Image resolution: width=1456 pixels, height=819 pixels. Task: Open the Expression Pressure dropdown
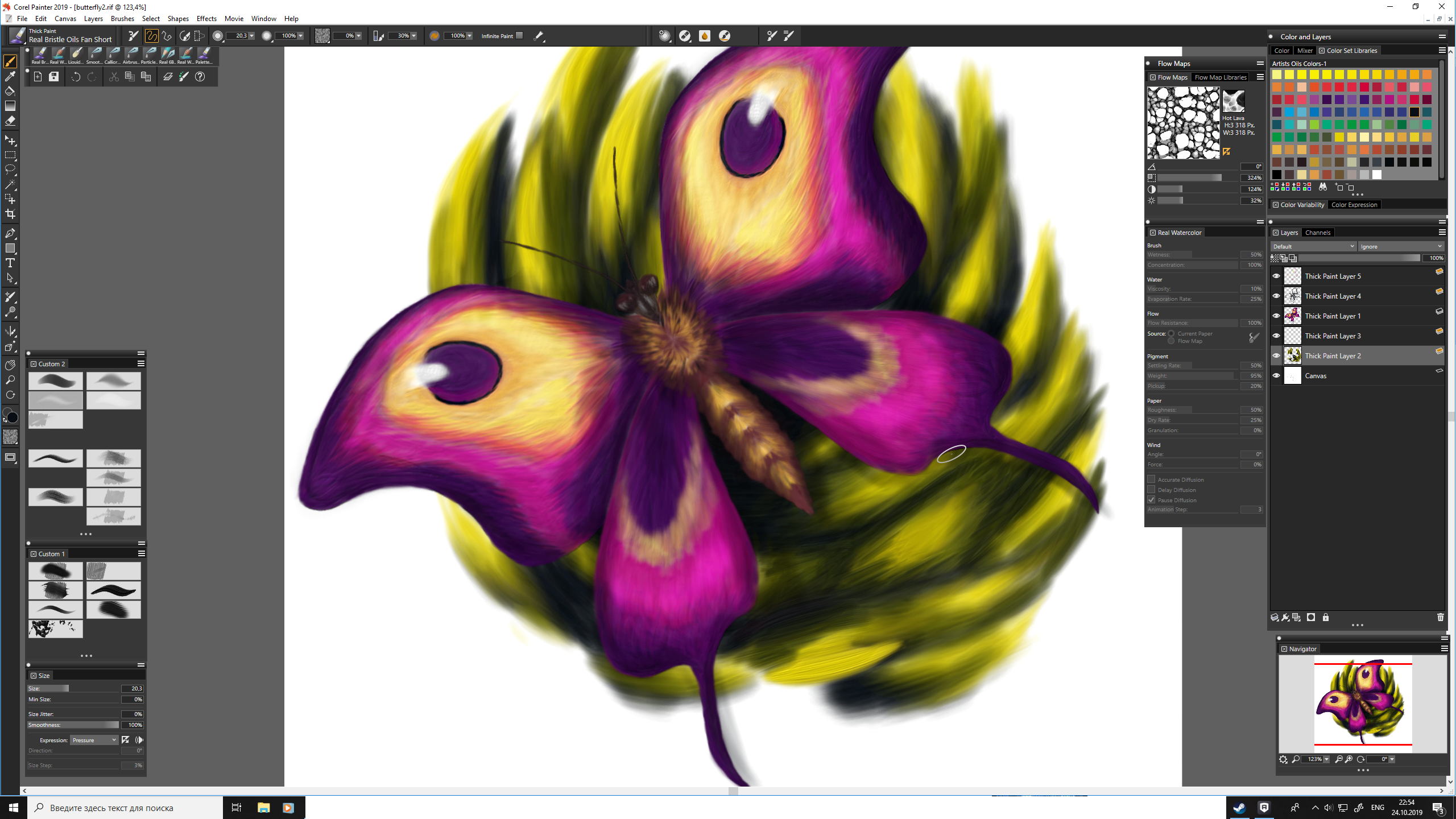(x=94, y=740)
